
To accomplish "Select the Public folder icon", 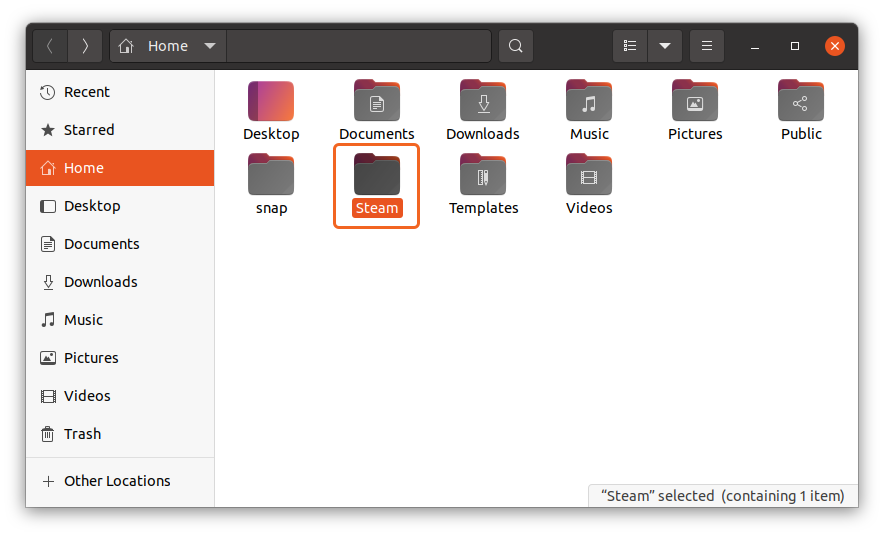I will pyautogui.click(x=801, y=101).
